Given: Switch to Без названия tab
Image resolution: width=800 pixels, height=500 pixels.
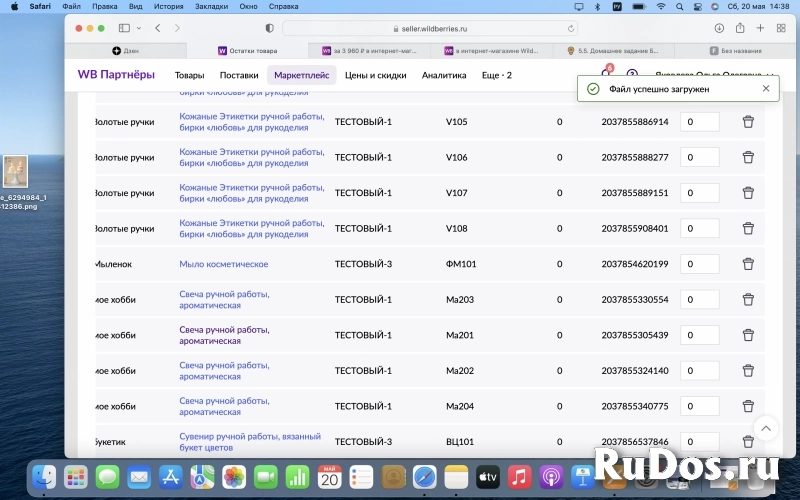Looking at the screenshot, I should [735, 51].
